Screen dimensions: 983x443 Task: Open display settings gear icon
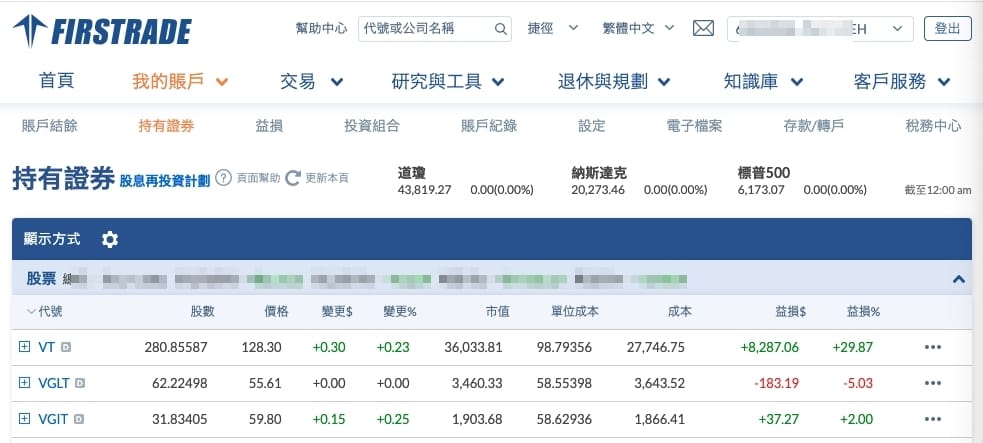click(110, 239)
